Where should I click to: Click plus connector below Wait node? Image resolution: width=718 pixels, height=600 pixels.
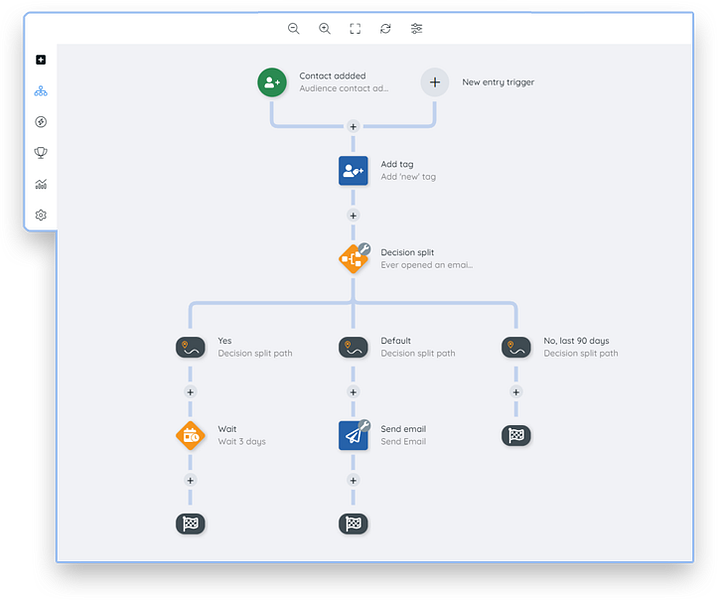coord(190,480)
